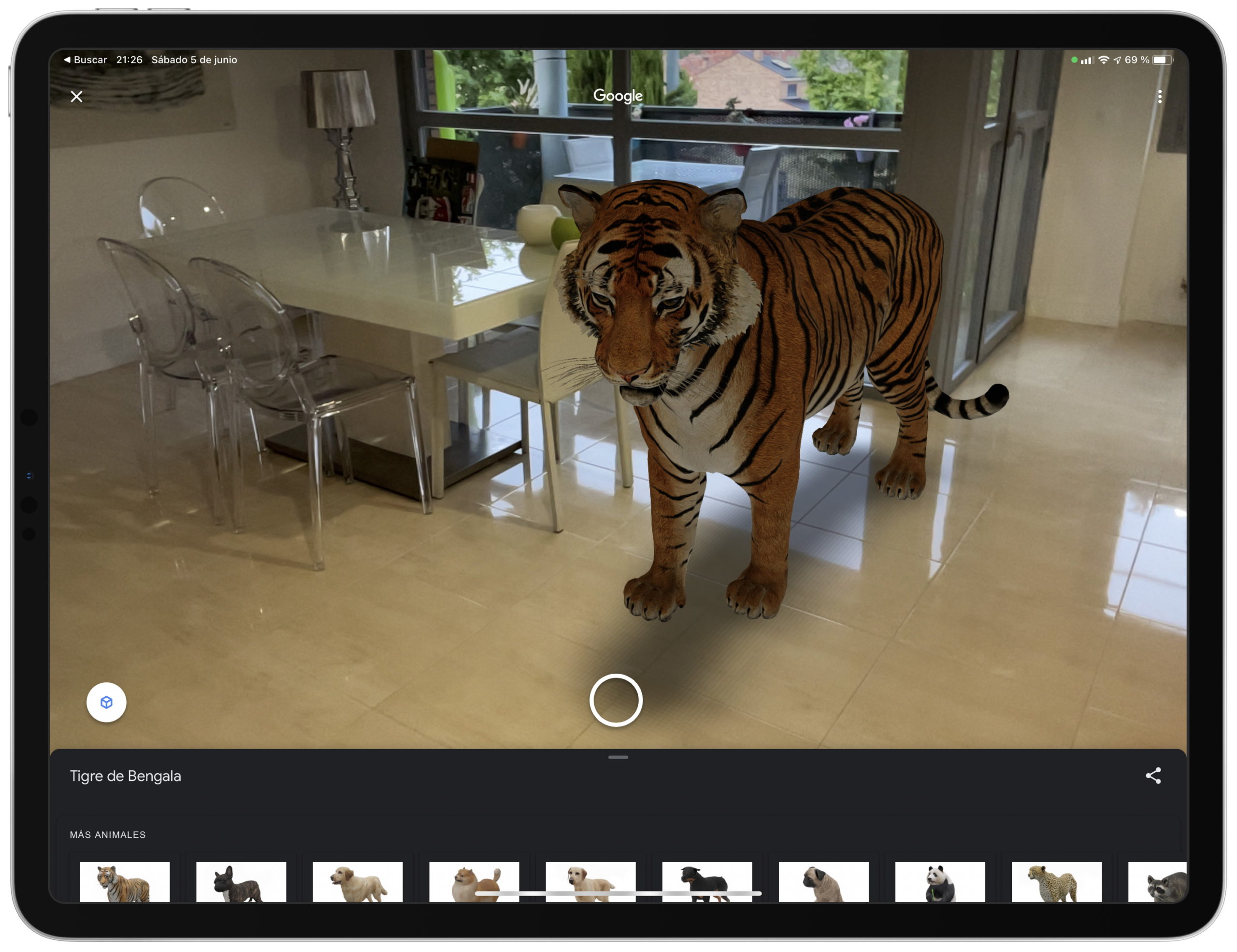The height and width of the screenshot is (952, 1237).
Task: Tap the Google logo at top
Action: coord(618,96)
